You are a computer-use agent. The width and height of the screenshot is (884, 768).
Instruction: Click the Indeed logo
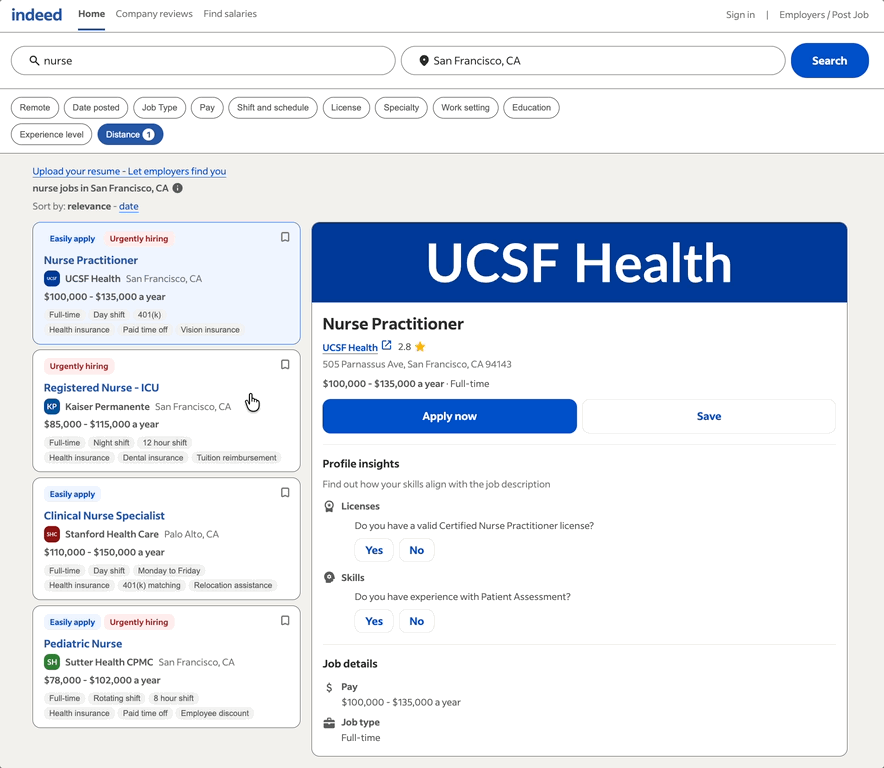[37, 14]
